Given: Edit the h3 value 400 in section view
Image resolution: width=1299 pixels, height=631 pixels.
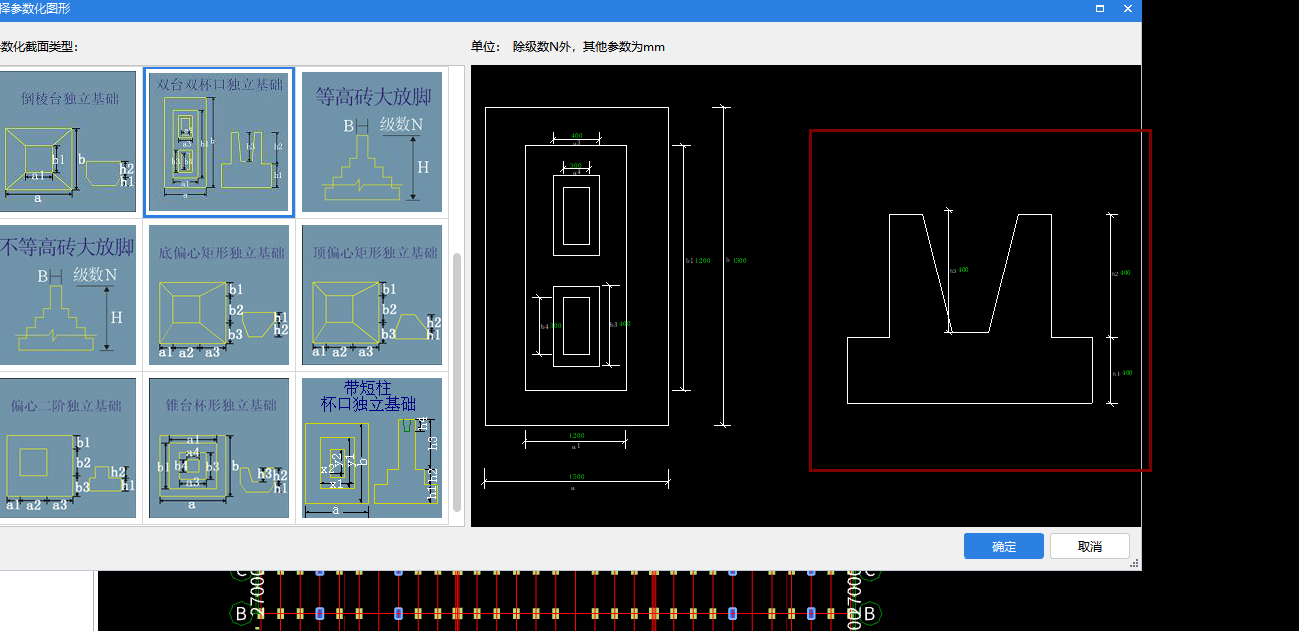Looking at the screenshot, I should [963, 270].
